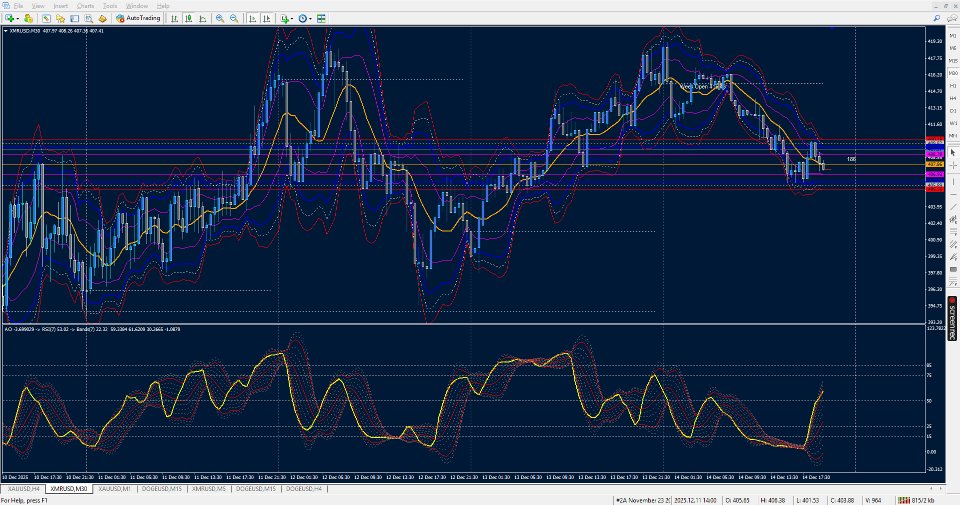
Task: Expand the Indicators dropdown arrow
Action: click(292, 18)
